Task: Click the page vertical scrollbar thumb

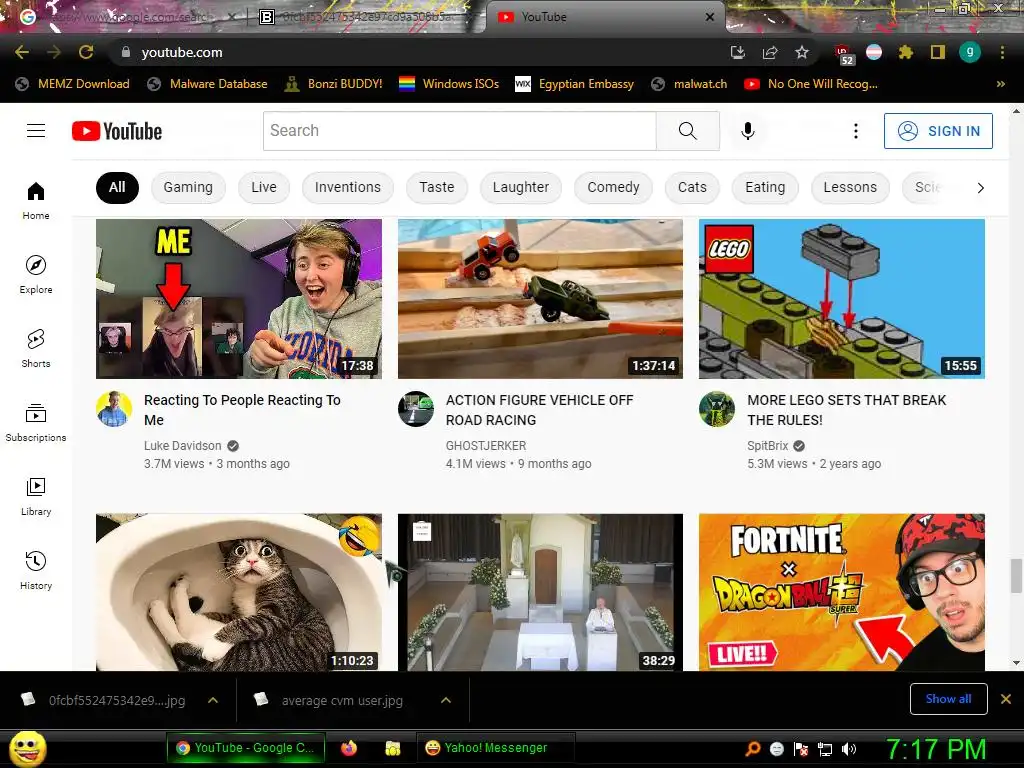Action: (1016, 576)
